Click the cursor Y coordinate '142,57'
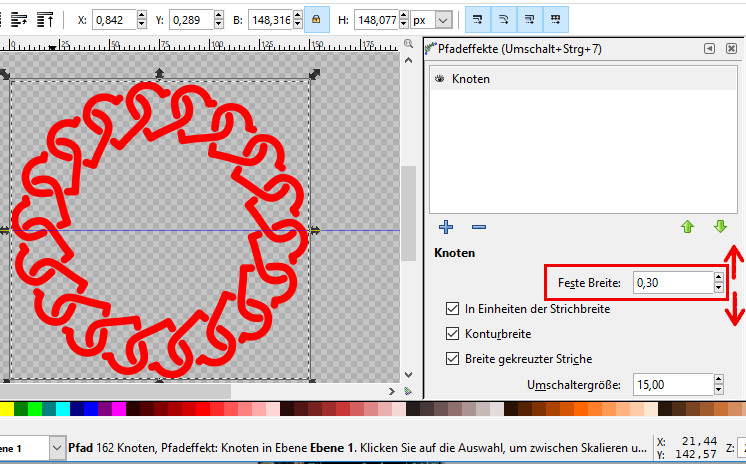Viewport: 746px width, 464px height. (x=695, y=454)
